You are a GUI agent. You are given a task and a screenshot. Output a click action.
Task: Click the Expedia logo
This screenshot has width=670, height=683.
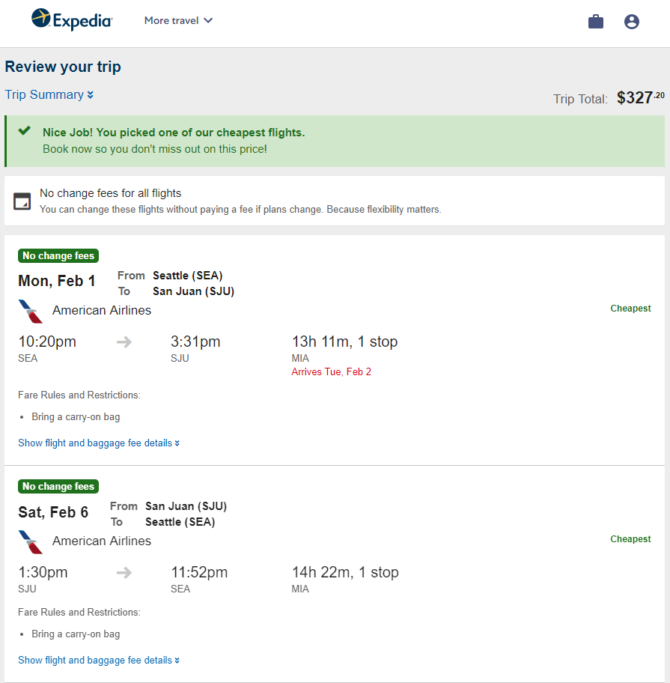click(x=72, y=20)
